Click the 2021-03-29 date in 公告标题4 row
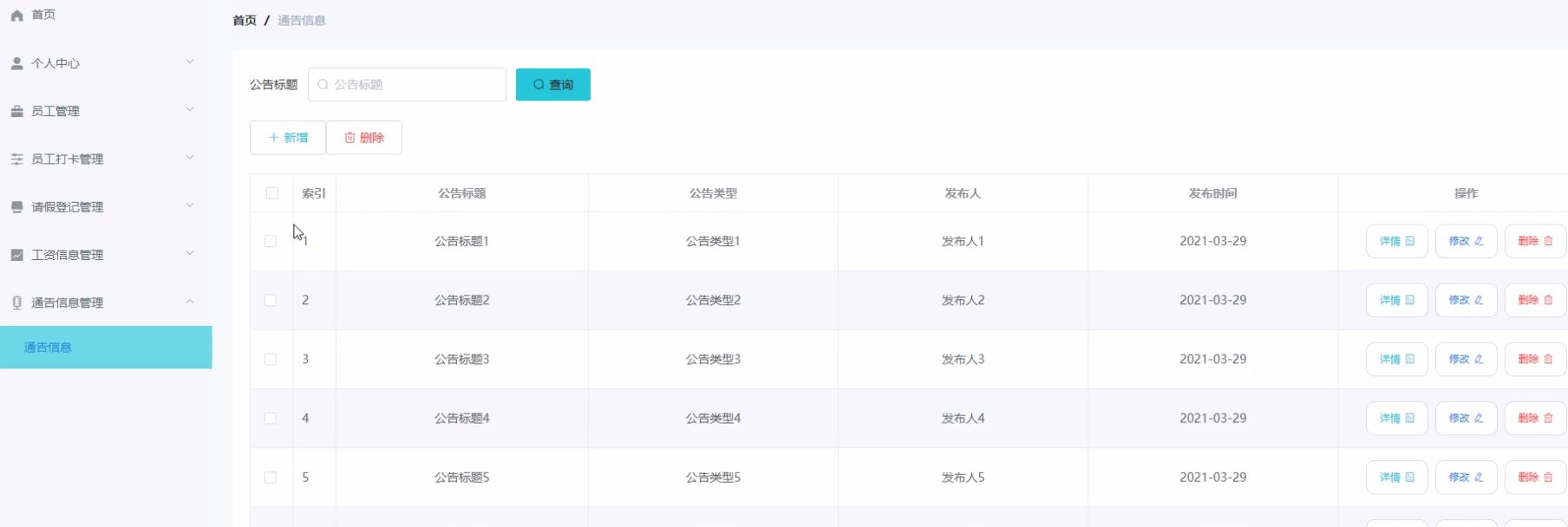Image resolution: width=1568 pixels, height=527 pixels. pyautogui.click(x=1212, y=418)
